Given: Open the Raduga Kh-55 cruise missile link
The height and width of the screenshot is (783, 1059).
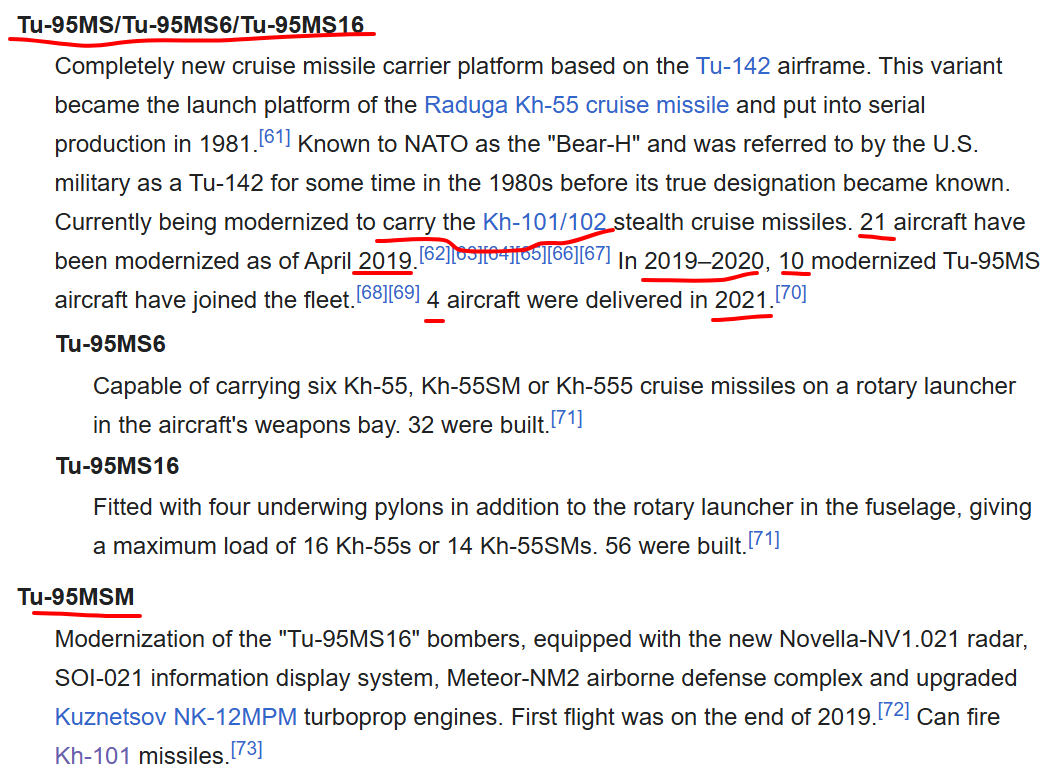Looking at the screenshot, I should (x=576, y=105).
